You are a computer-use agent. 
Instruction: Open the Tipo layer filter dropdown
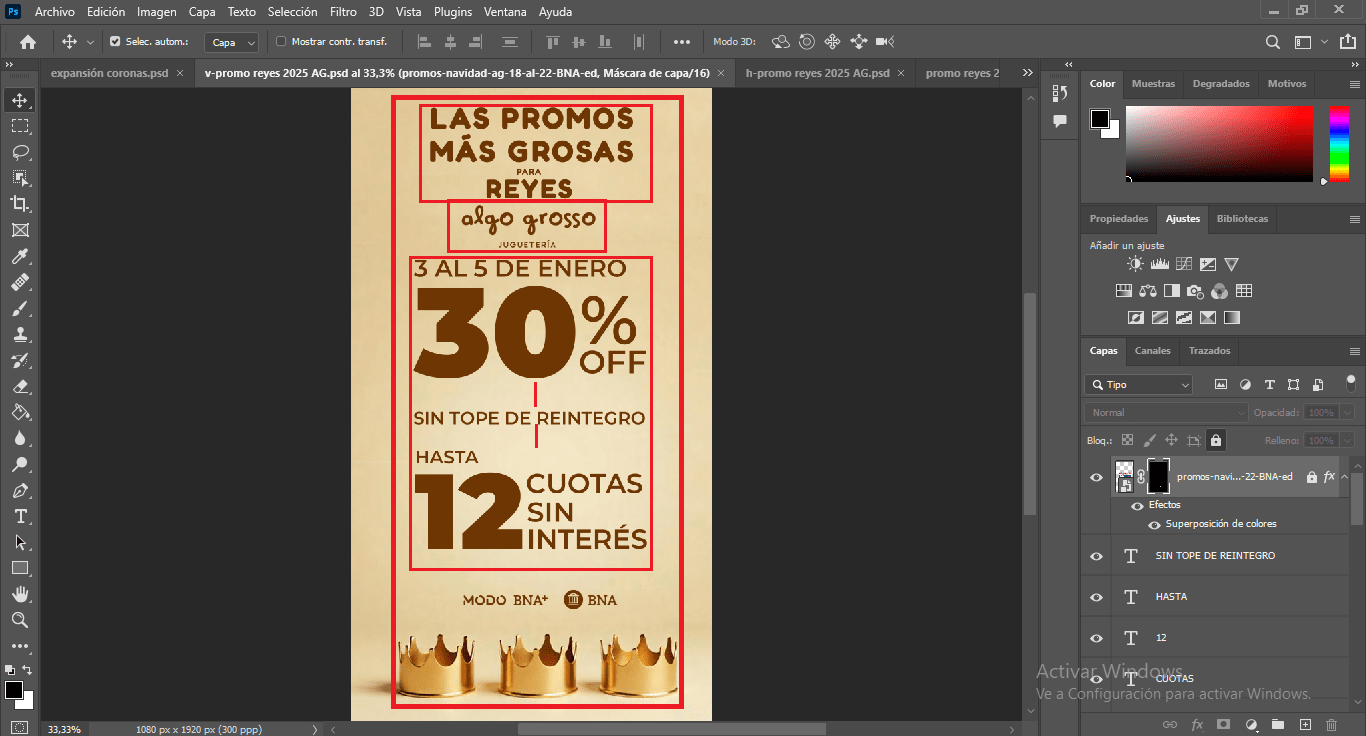pyautogui.click(x=1139, y=384)
